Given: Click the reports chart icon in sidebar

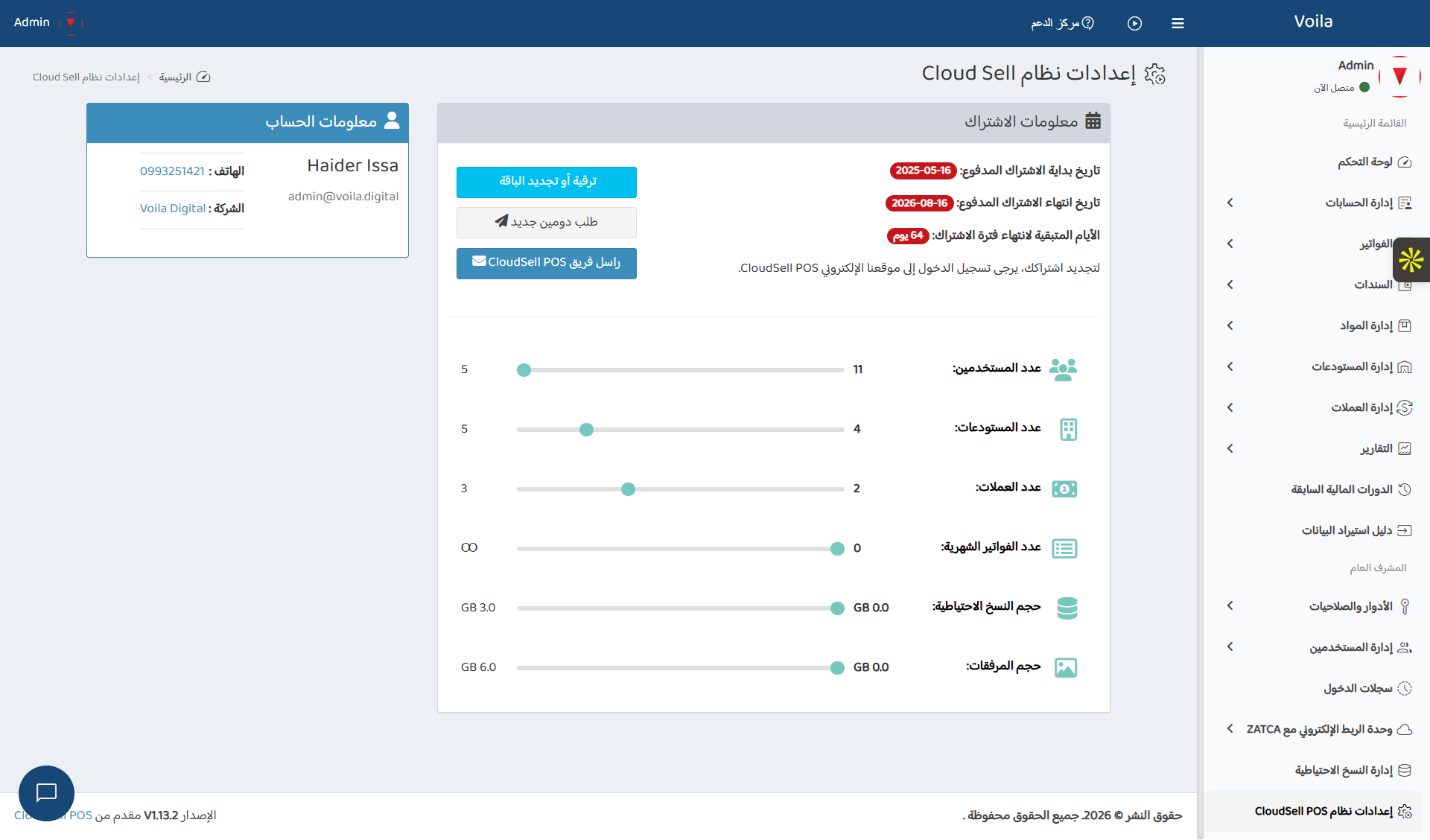Looking at the screenshot, I should [1405, 449].
